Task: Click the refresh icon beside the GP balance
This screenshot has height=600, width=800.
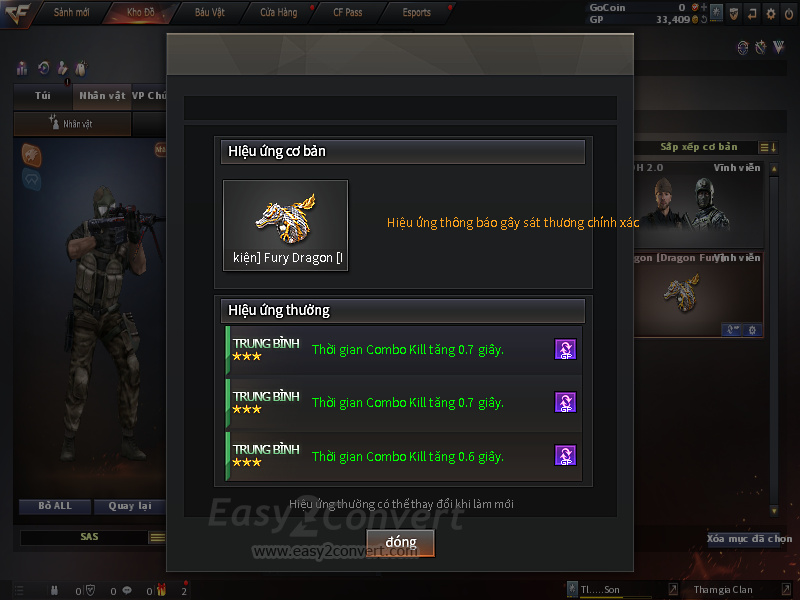Action: 704,19
